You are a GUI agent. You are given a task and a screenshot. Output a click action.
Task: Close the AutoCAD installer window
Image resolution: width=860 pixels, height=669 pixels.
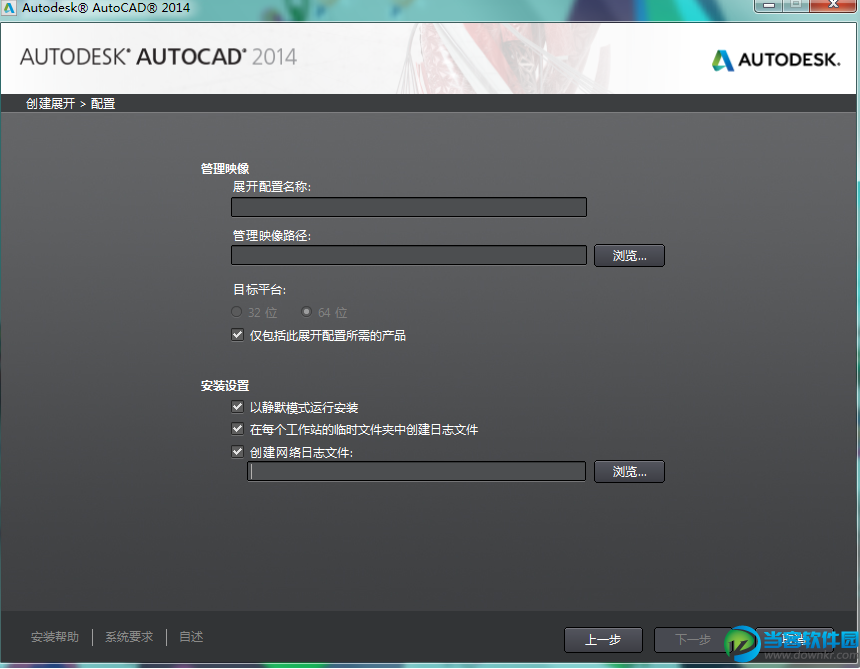[x=833, y=5]
